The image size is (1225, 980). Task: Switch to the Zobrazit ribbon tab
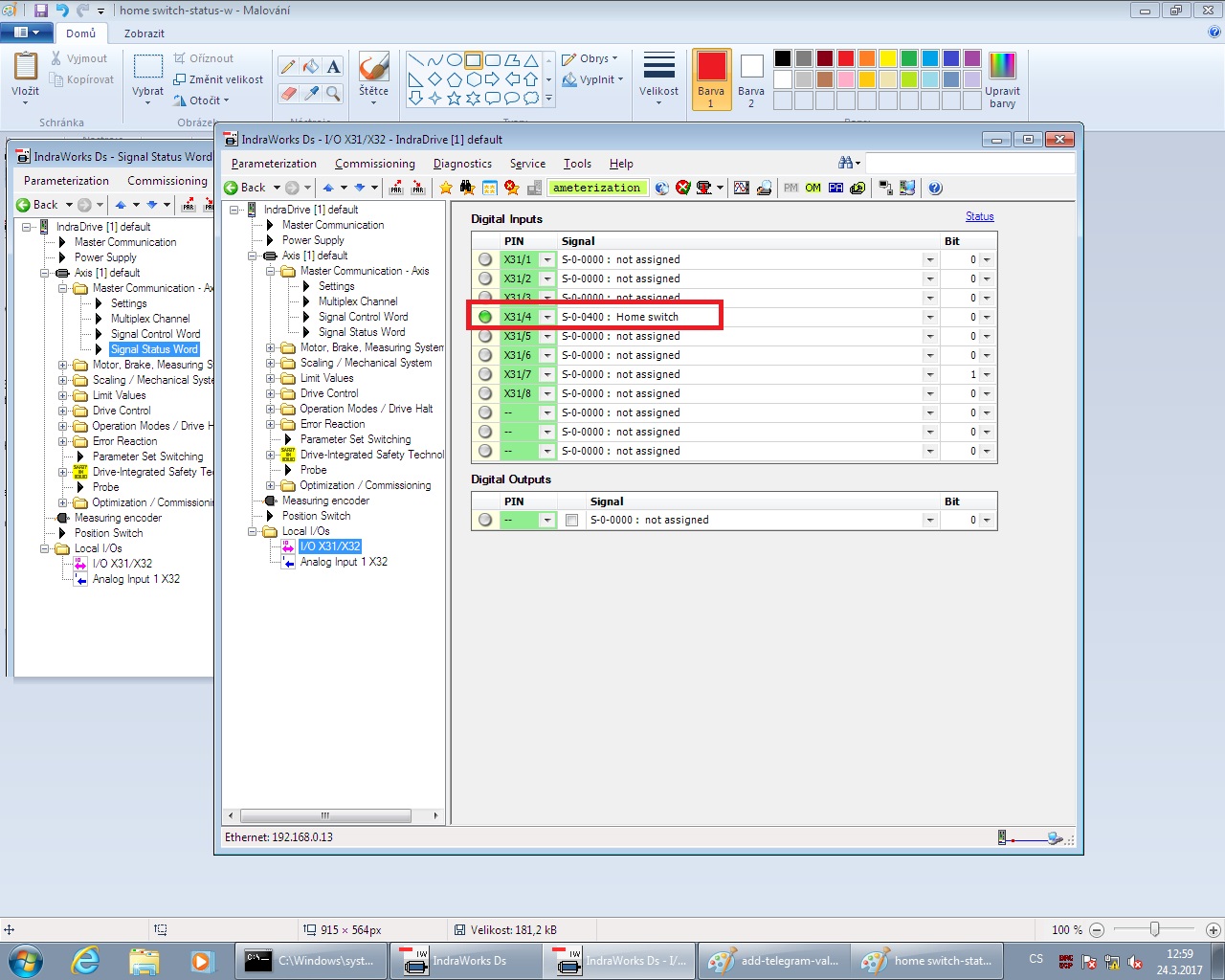[x=144, y=33]
